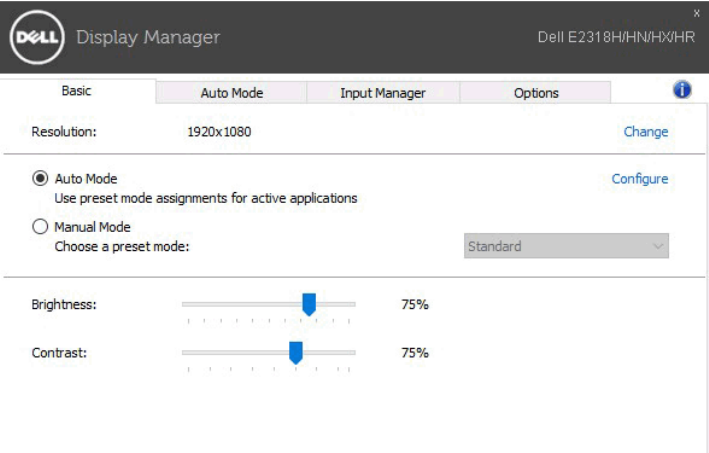Click the Contrast slider handle

296,352
